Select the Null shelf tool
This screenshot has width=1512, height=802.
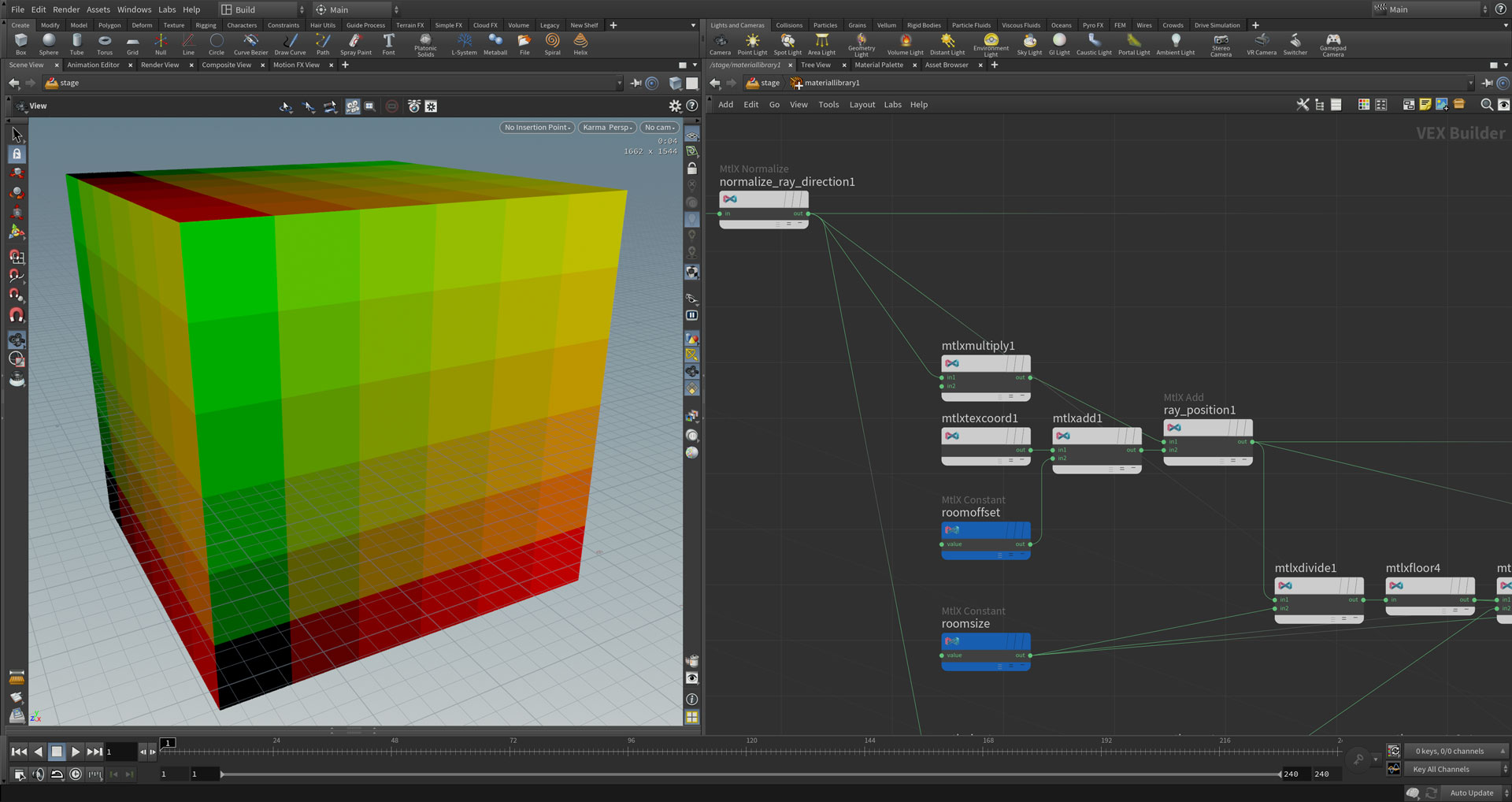click(161, 44)
